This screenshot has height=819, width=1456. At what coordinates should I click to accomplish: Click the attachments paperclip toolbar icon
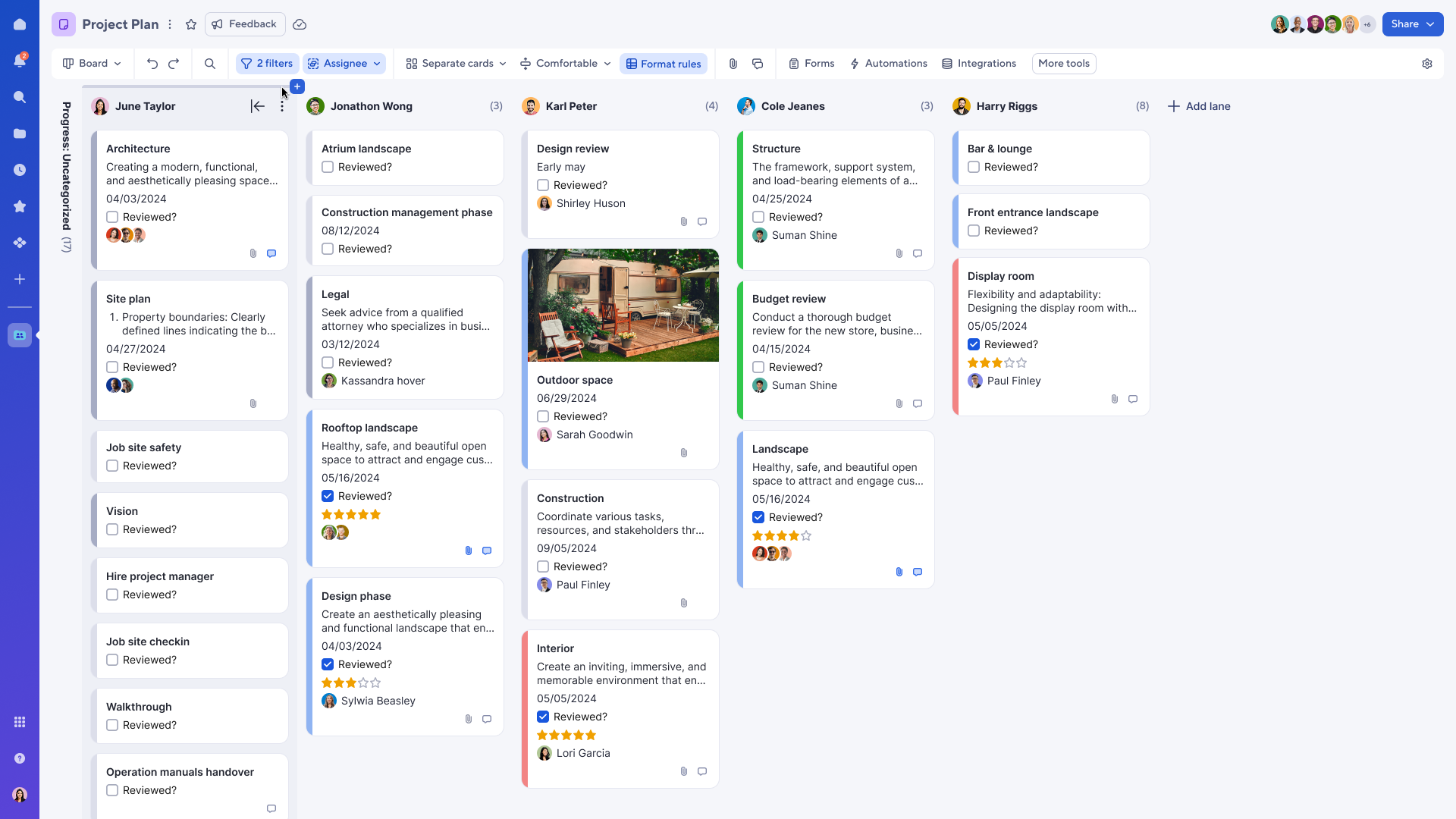pyautogui.click(x=733, y=64)
